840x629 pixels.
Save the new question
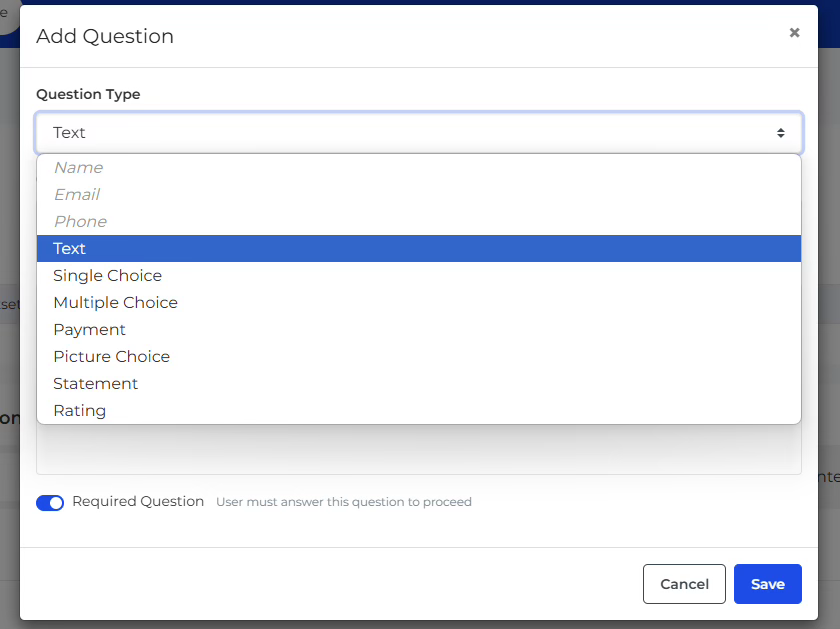coord(768,584)
